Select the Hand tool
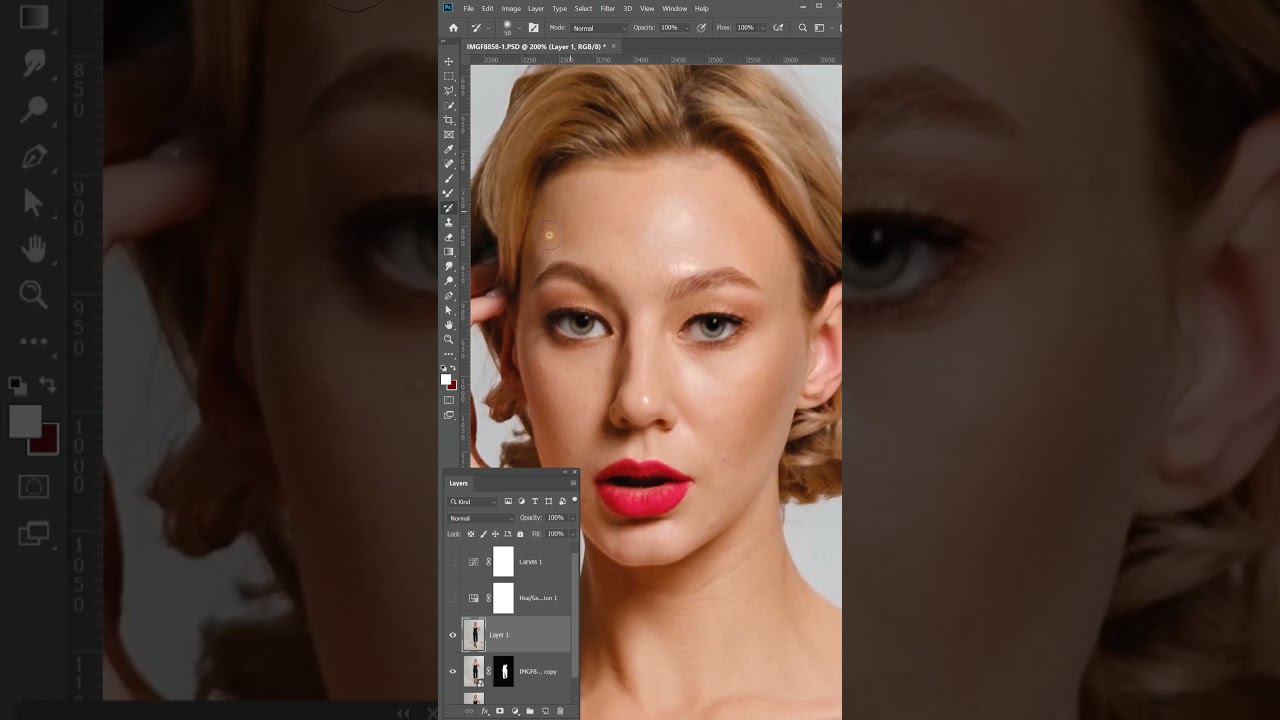The height and width of the screenshot is (720, 1280). pyautogui.click(x=449, y=325)
